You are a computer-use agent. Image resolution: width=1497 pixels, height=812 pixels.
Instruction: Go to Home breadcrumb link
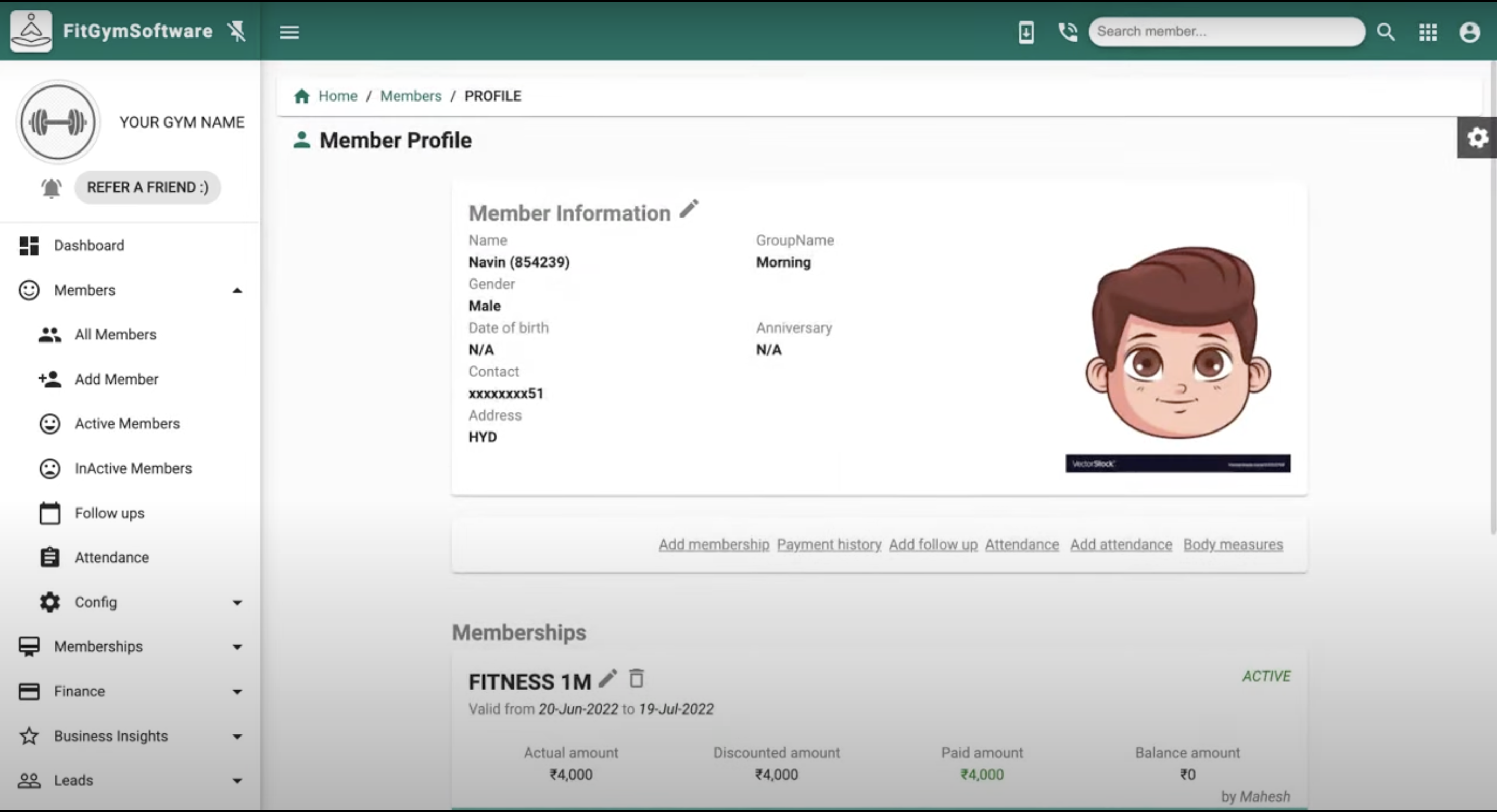pos(337,96)
